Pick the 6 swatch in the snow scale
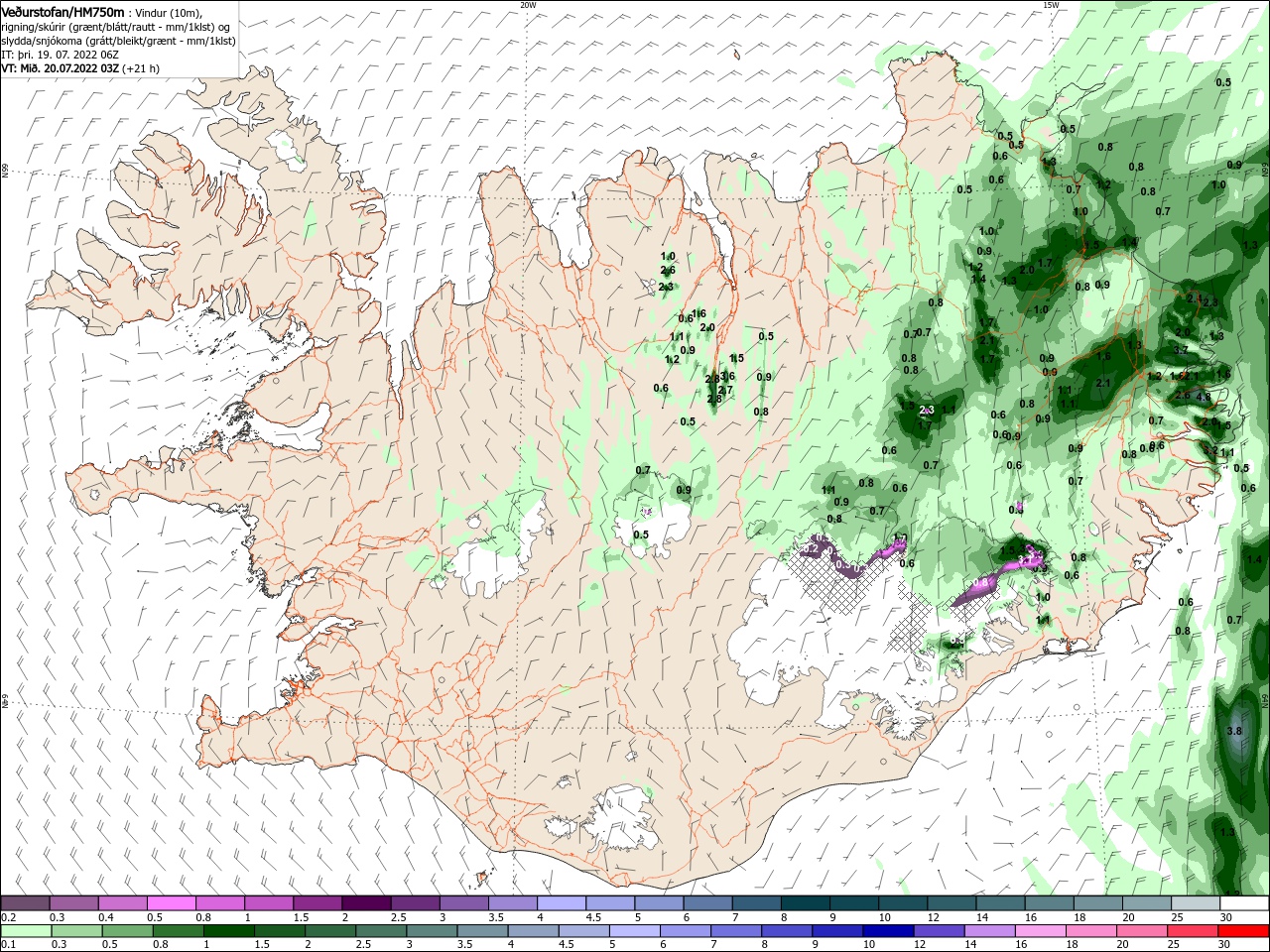 (707, 903)
